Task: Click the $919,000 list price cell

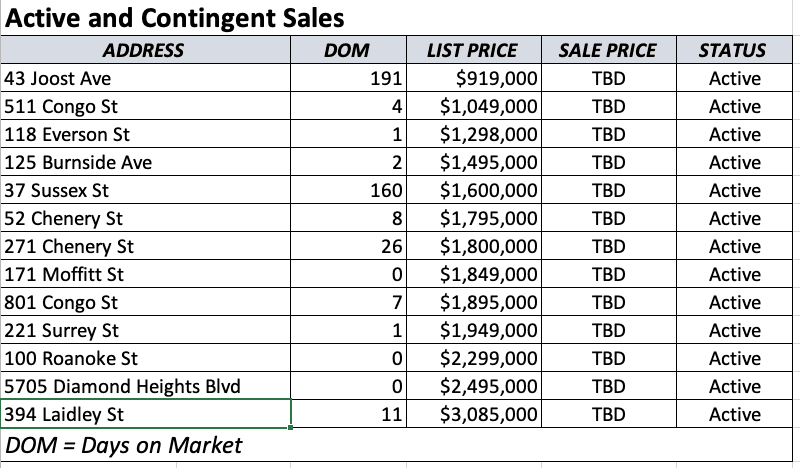Action: [474, 78]
